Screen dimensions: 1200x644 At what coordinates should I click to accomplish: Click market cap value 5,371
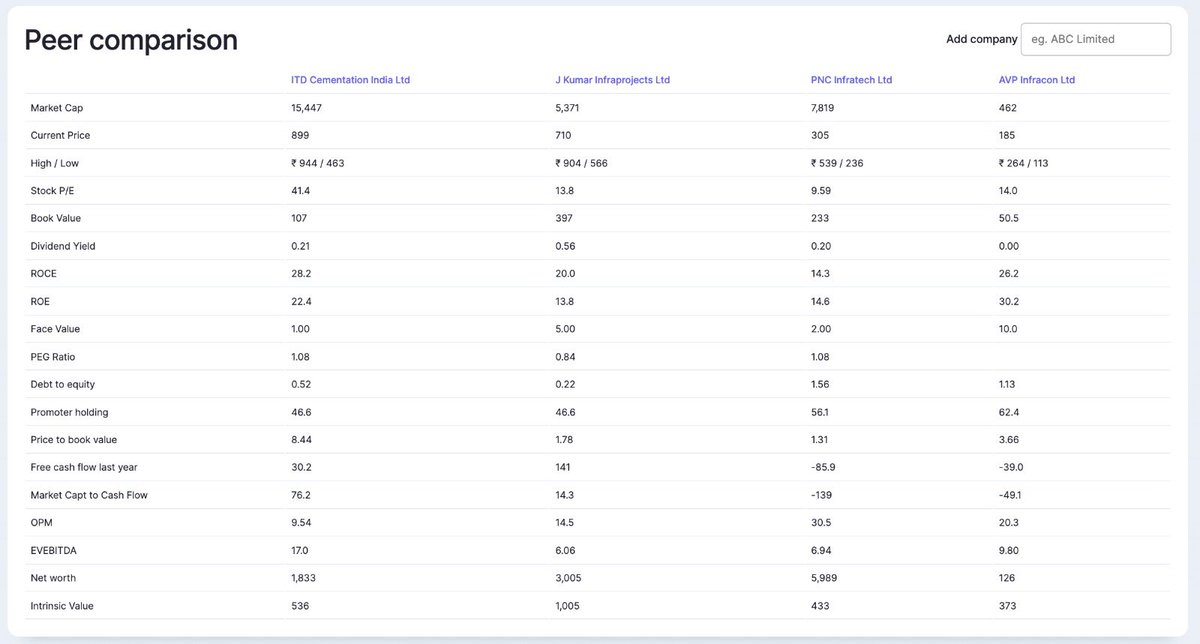[567, 108]
